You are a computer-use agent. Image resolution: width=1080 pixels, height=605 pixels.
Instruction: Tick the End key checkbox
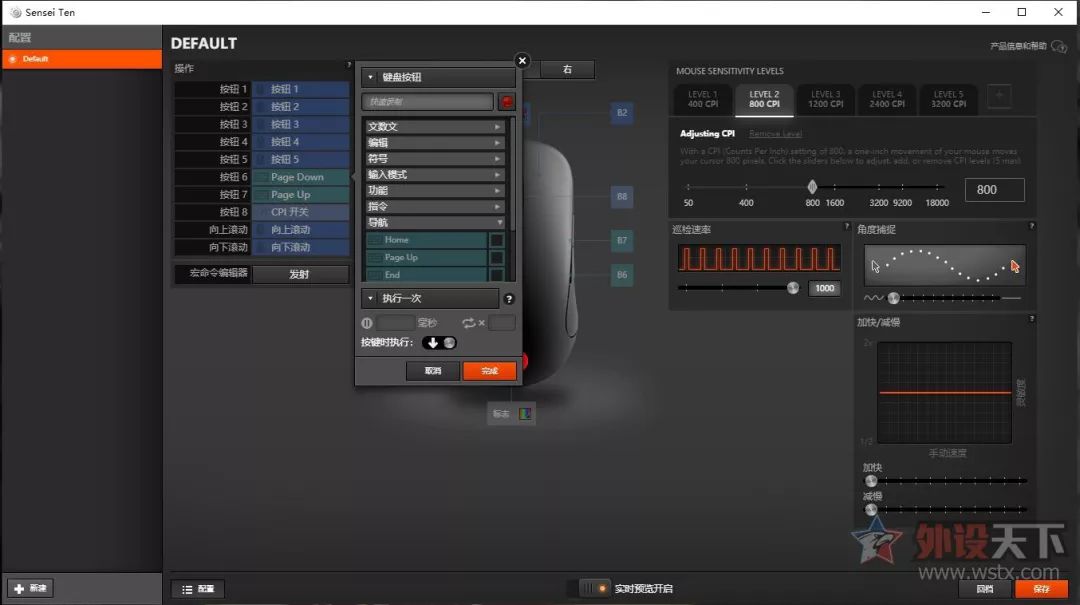(x=496, y=275)
